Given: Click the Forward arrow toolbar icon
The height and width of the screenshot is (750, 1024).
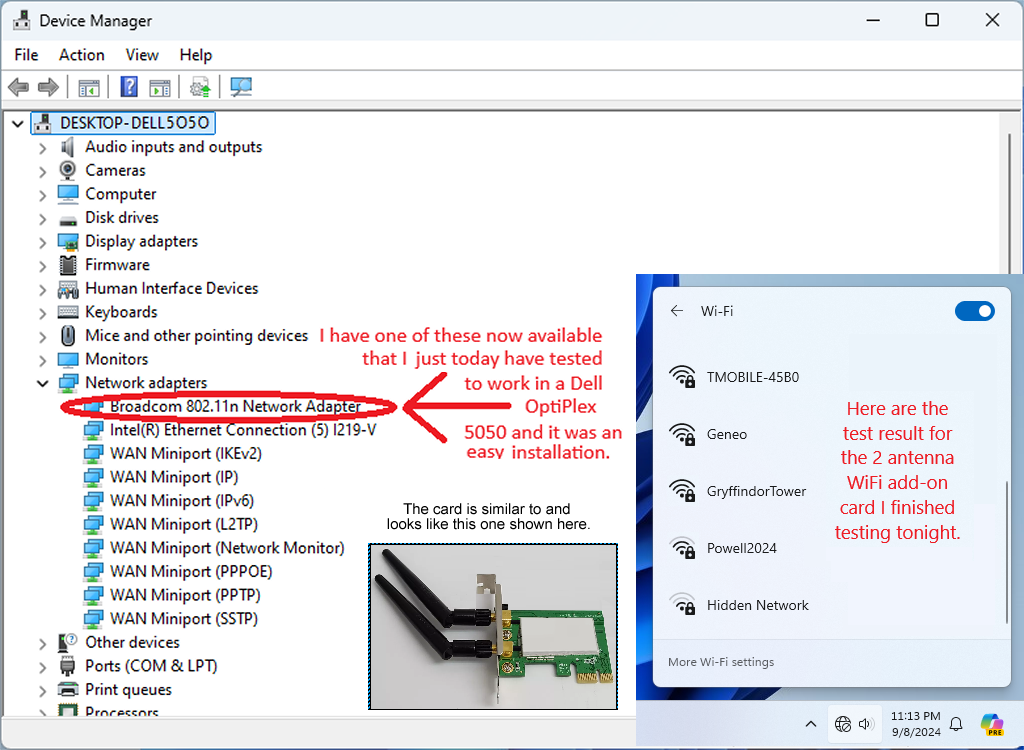Looking at the screenshot, I should (x=48, y=87).
